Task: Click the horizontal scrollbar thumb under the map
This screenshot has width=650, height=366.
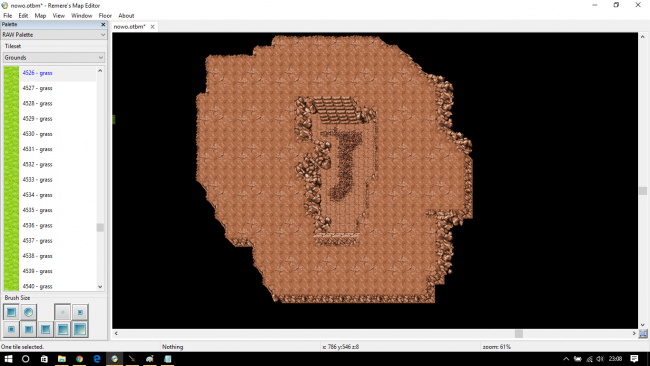Action: click(519, 333)
